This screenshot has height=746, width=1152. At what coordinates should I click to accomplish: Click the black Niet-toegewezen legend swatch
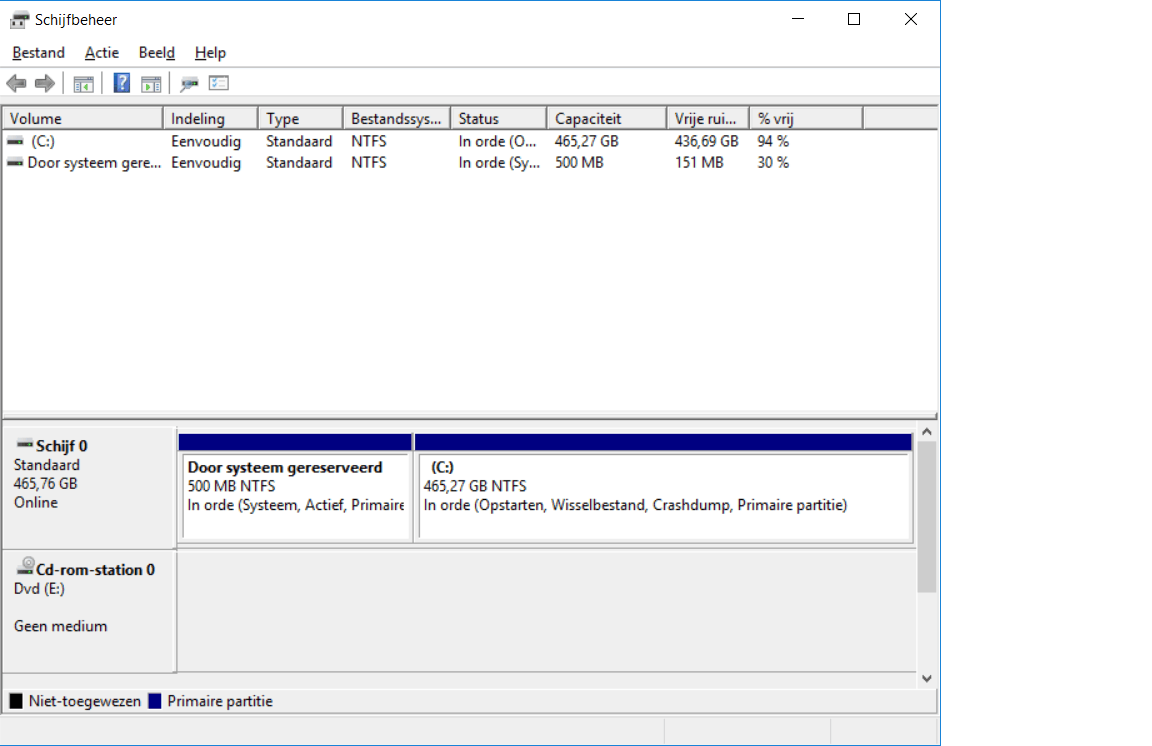[x=16, y=701]
